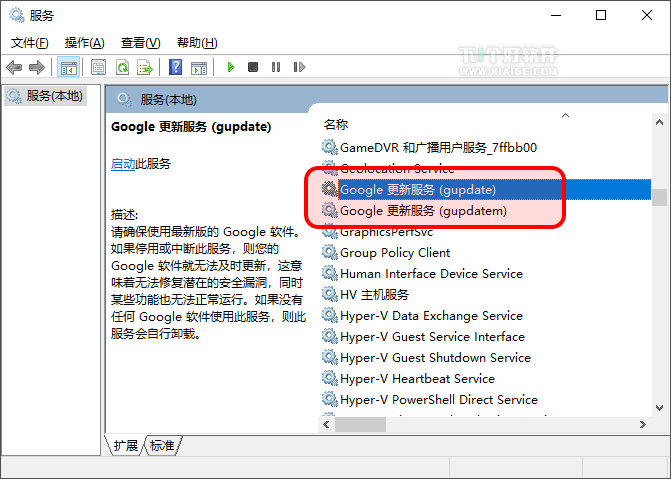The image size is (671, 479).
Task: Click gear icon of Hyper-V Guest Shutdown Service
Action: [330, 357]
